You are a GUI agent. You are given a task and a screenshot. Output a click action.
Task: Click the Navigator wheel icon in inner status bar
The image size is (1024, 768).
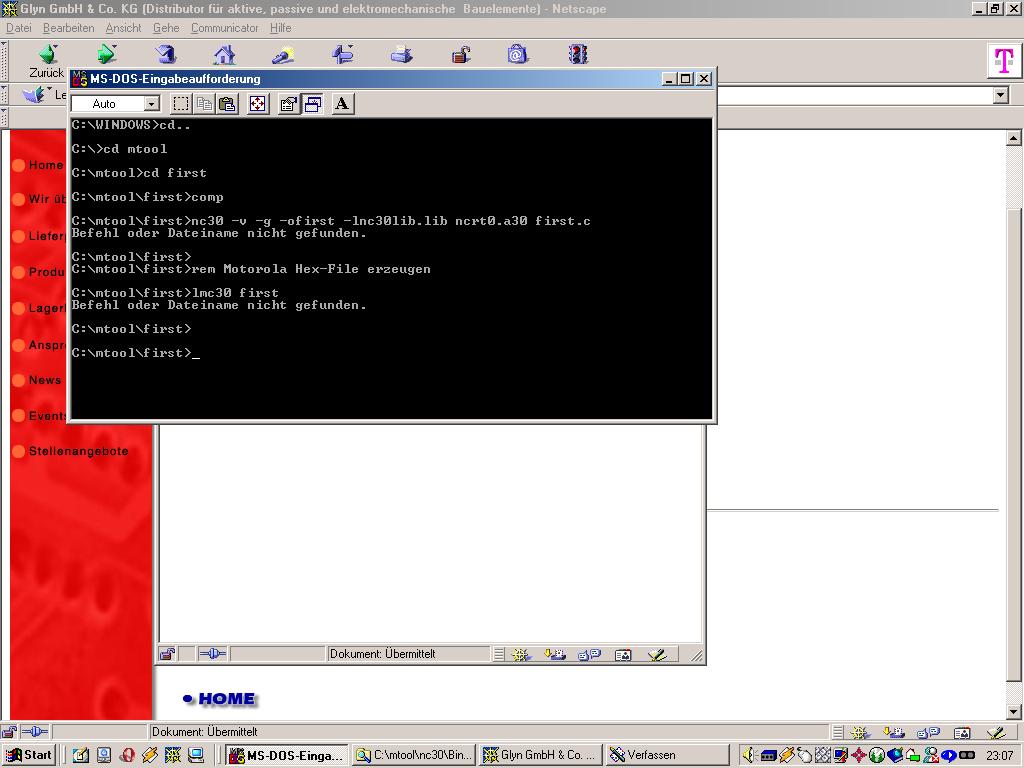click(520, 654)
